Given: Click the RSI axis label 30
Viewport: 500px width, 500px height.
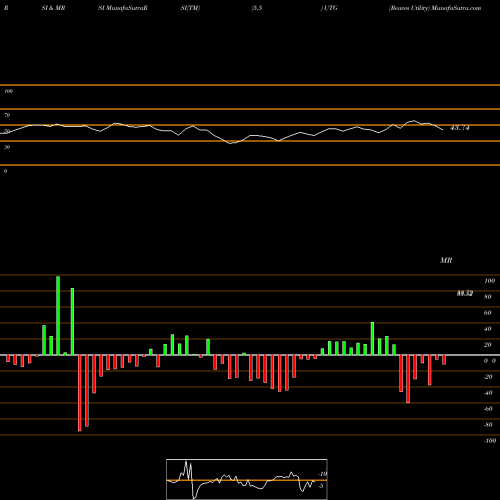Looking at the screenshot, I should coord(7,147).
